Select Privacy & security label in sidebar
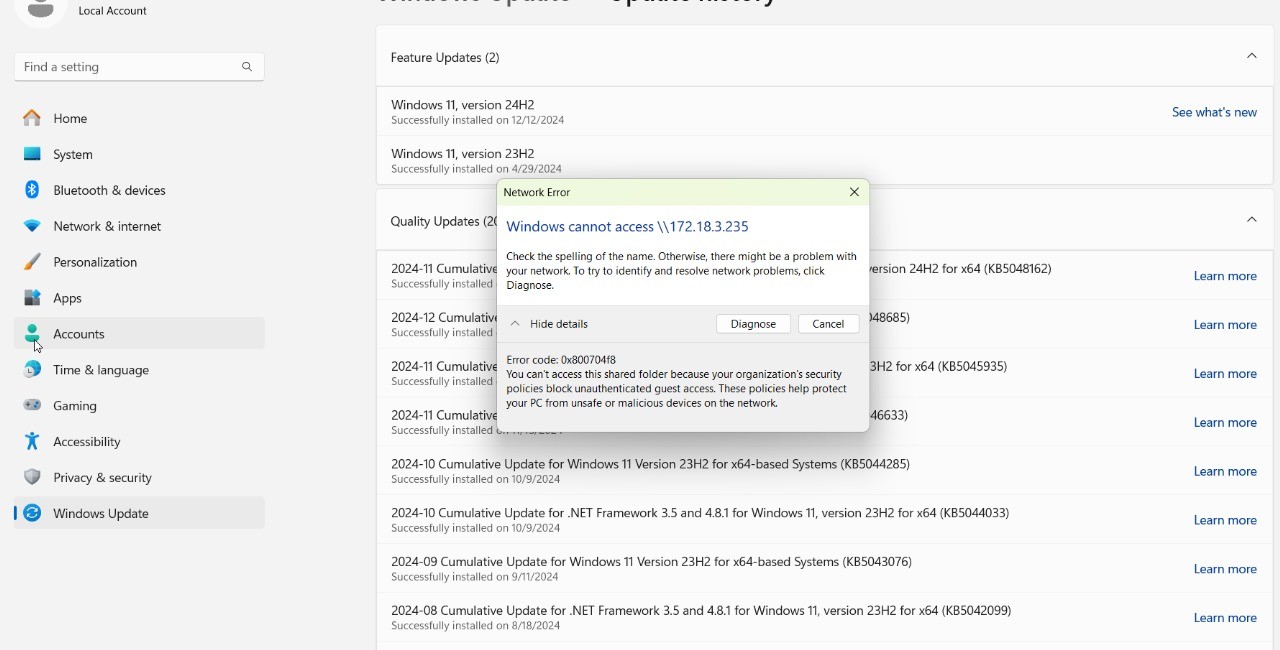 click(x=103, y=478)
